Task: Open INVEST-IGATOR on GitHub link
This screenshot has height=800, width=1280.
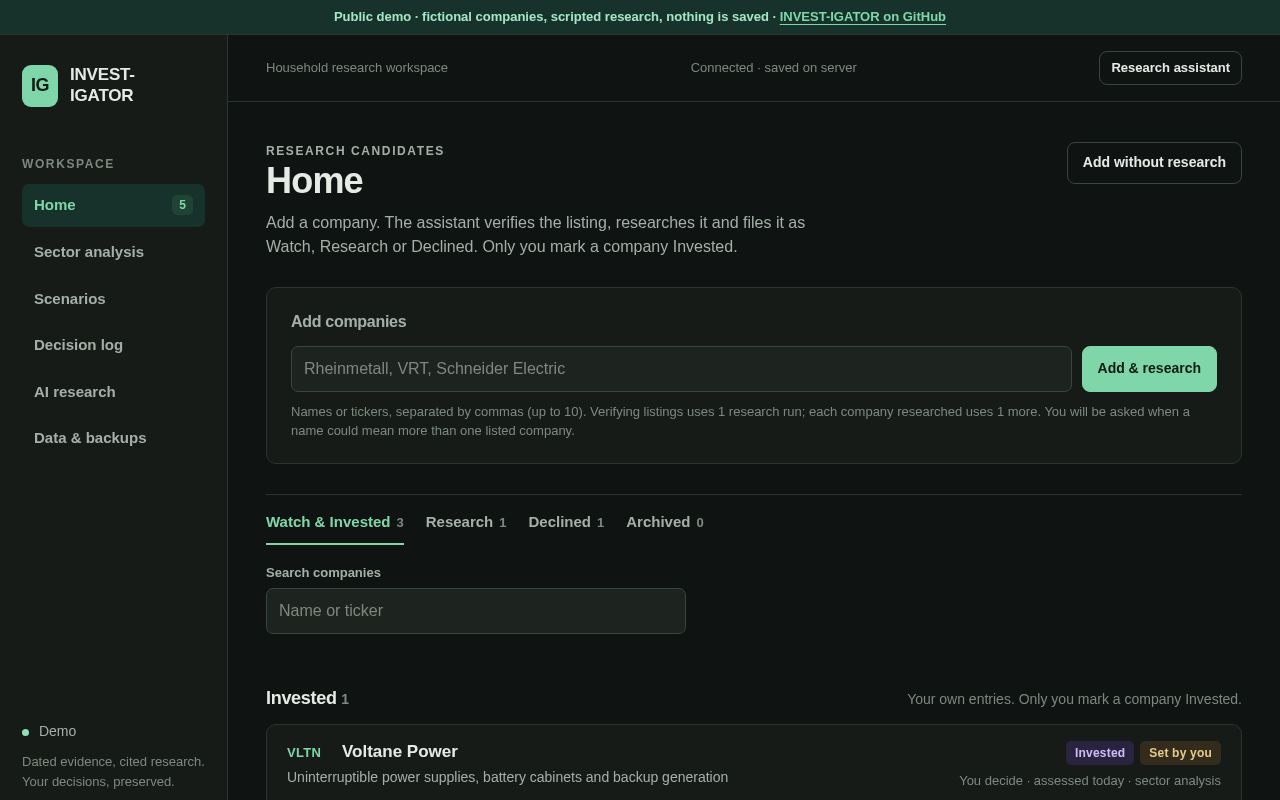Action: pos(862,17)
